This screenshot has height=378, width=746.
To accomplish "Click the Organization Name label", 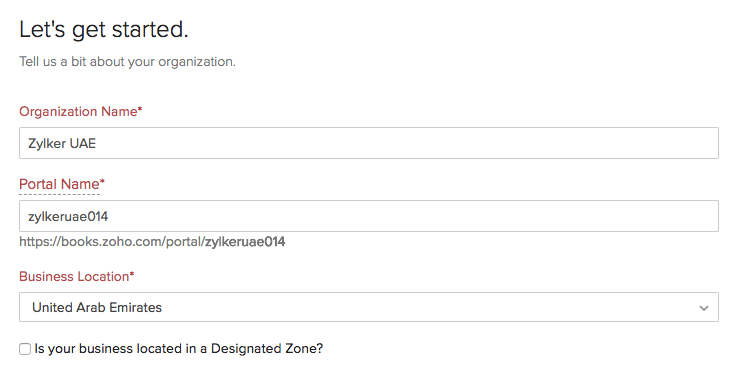I will 78,111.
